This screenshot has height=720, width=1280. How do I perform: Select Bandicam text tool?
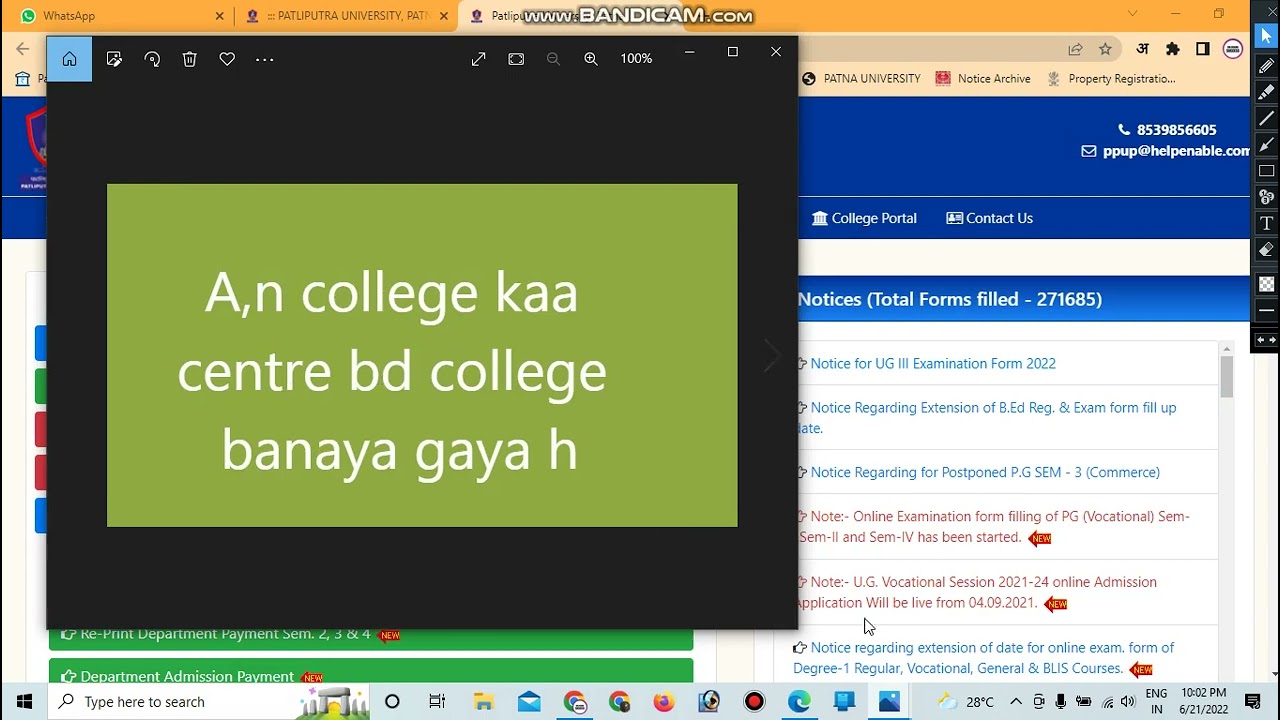pos(1266,223)
